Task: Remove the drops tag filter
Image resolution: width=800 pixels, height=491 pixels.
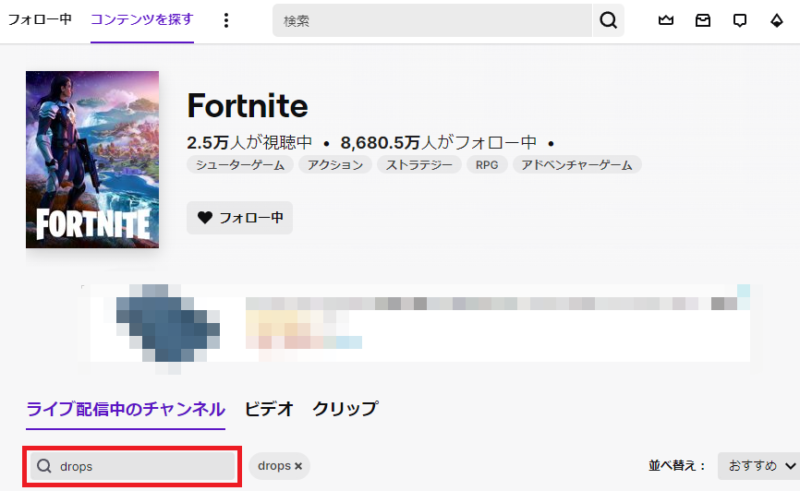Action: (x=298, y=466)
